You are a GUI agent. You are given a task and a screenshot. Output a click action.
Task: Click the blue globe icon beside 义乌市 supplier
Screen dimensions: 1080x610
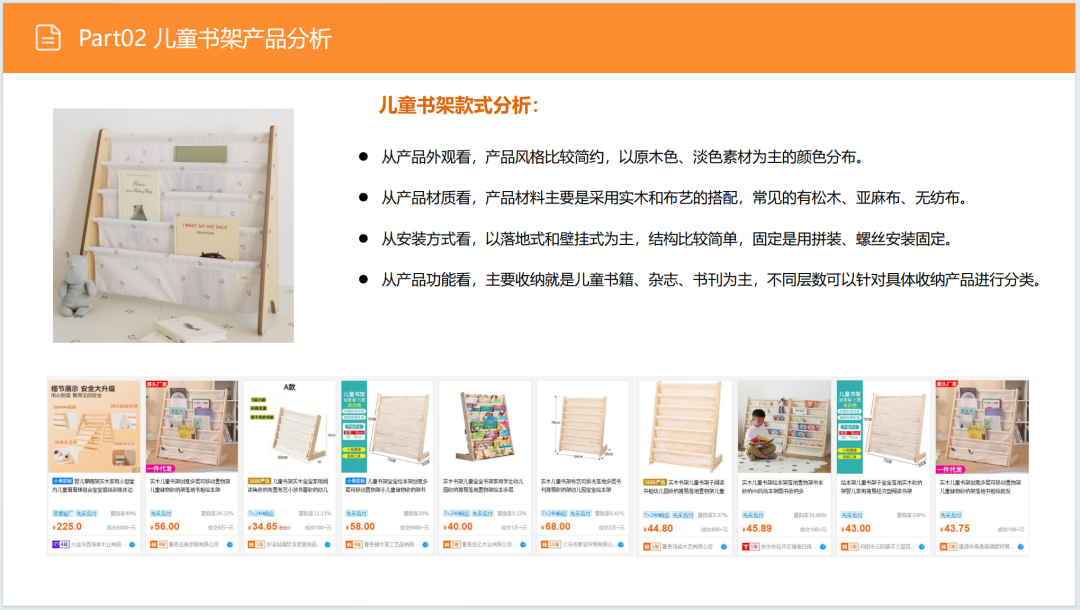point(619,544)
